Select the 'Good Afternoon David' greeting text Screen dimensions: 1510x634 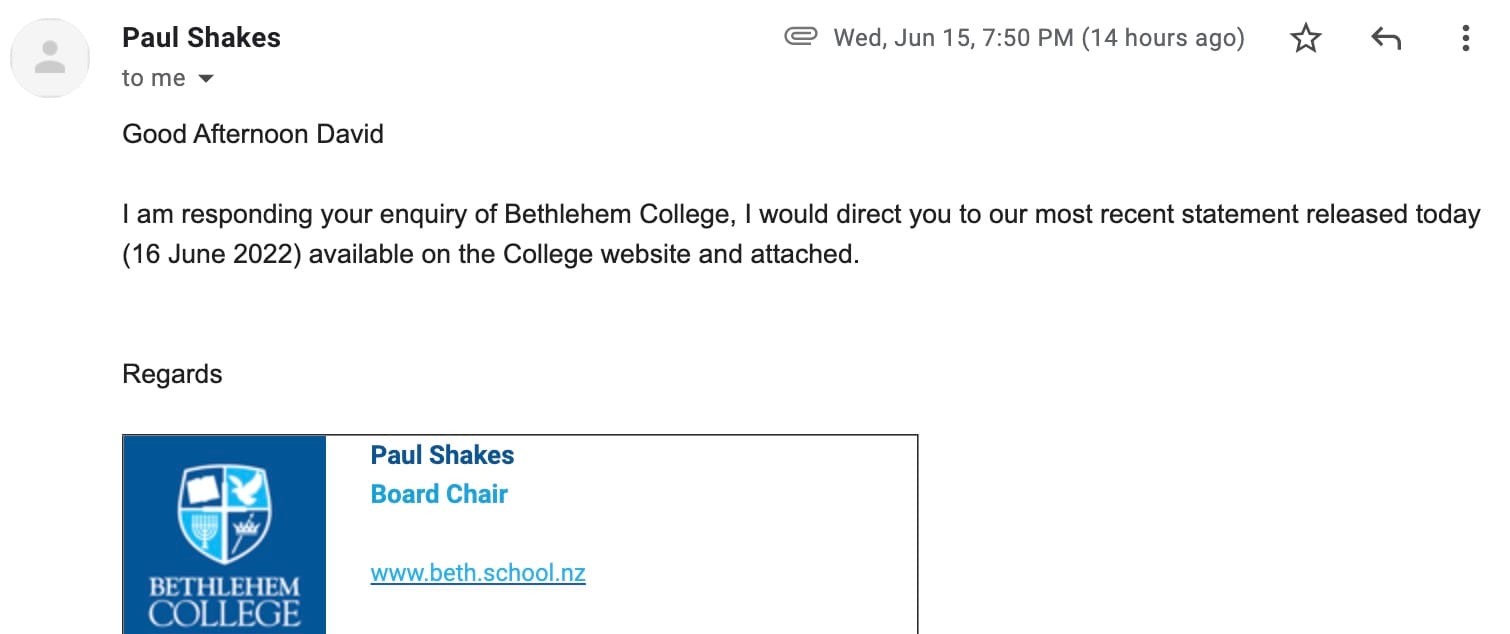coord(252,133)
